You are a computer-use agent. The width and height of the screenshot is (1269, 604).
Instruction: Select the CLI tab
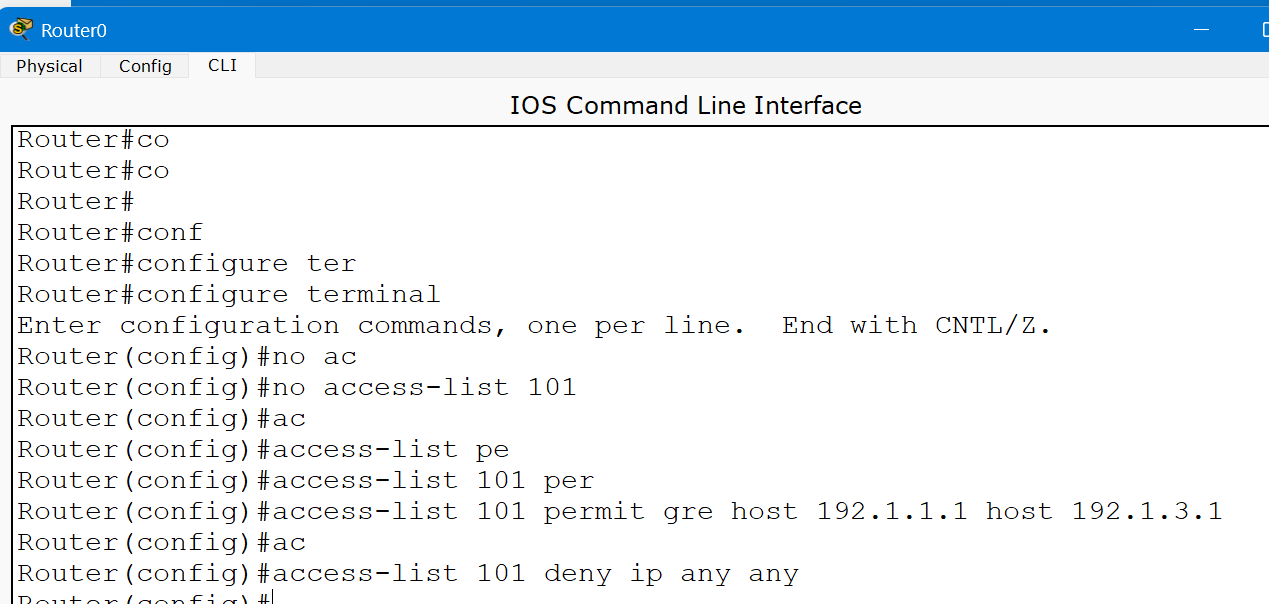coord(222,66)
